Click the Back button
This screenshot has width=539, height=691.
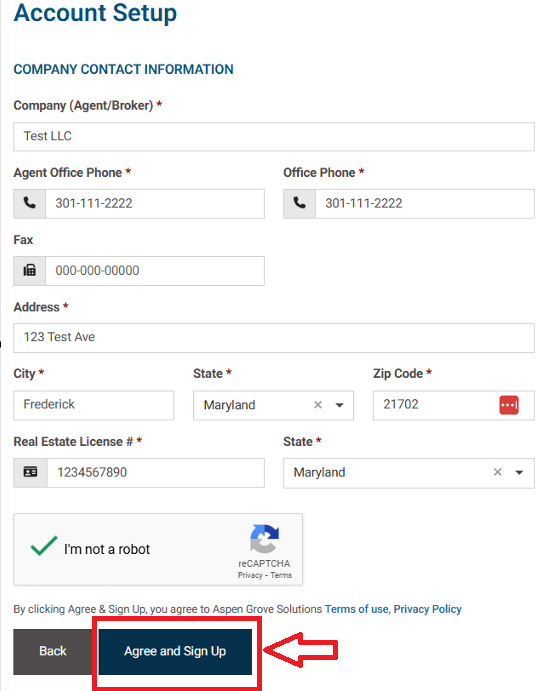click(x=53, y=651)
